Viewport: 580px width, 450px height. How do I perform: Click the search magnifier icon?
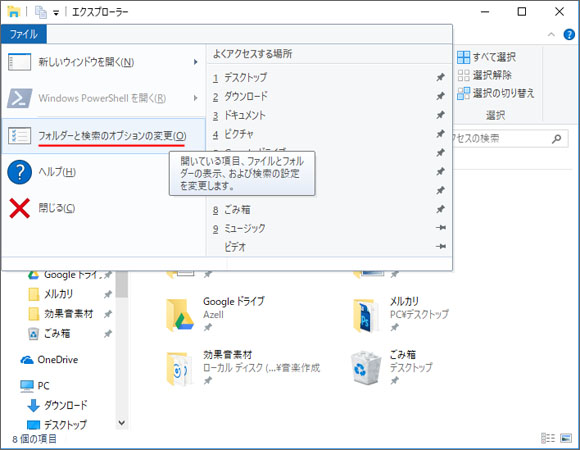(556, 139)
